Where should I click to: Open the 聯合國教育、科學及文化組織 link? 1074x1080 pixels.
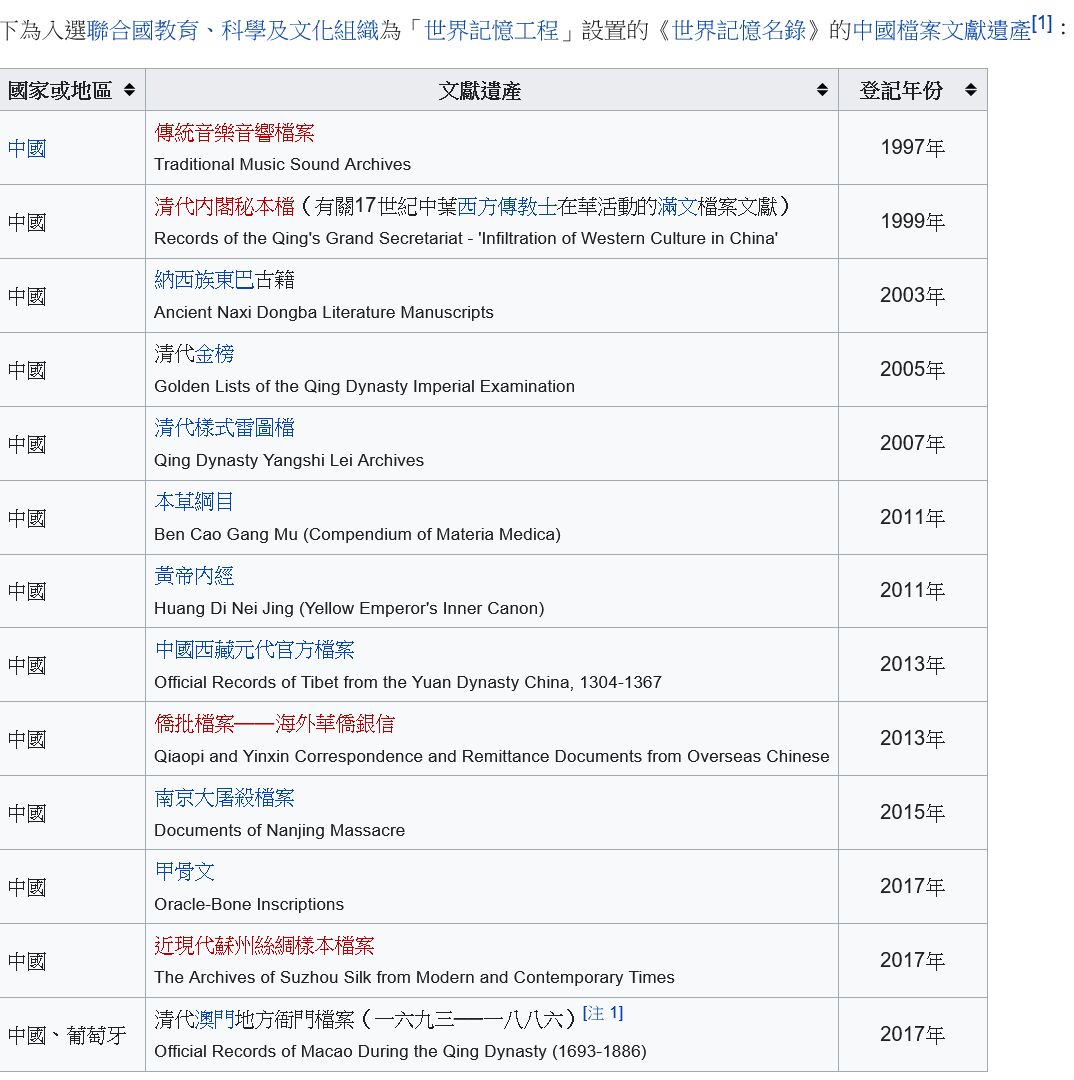pyautogui.click(x=234, y=30)
